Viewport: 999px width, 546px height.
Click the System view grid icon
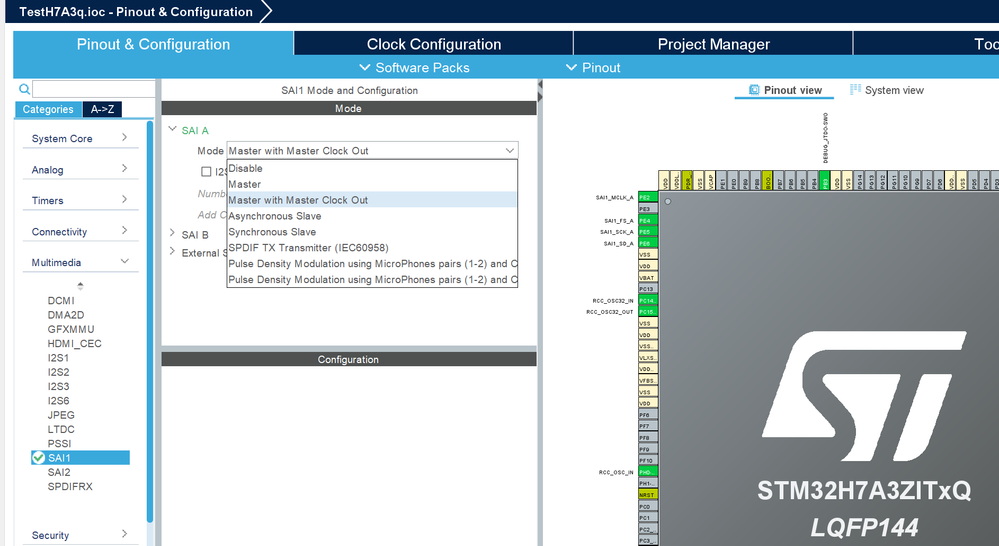855,90
